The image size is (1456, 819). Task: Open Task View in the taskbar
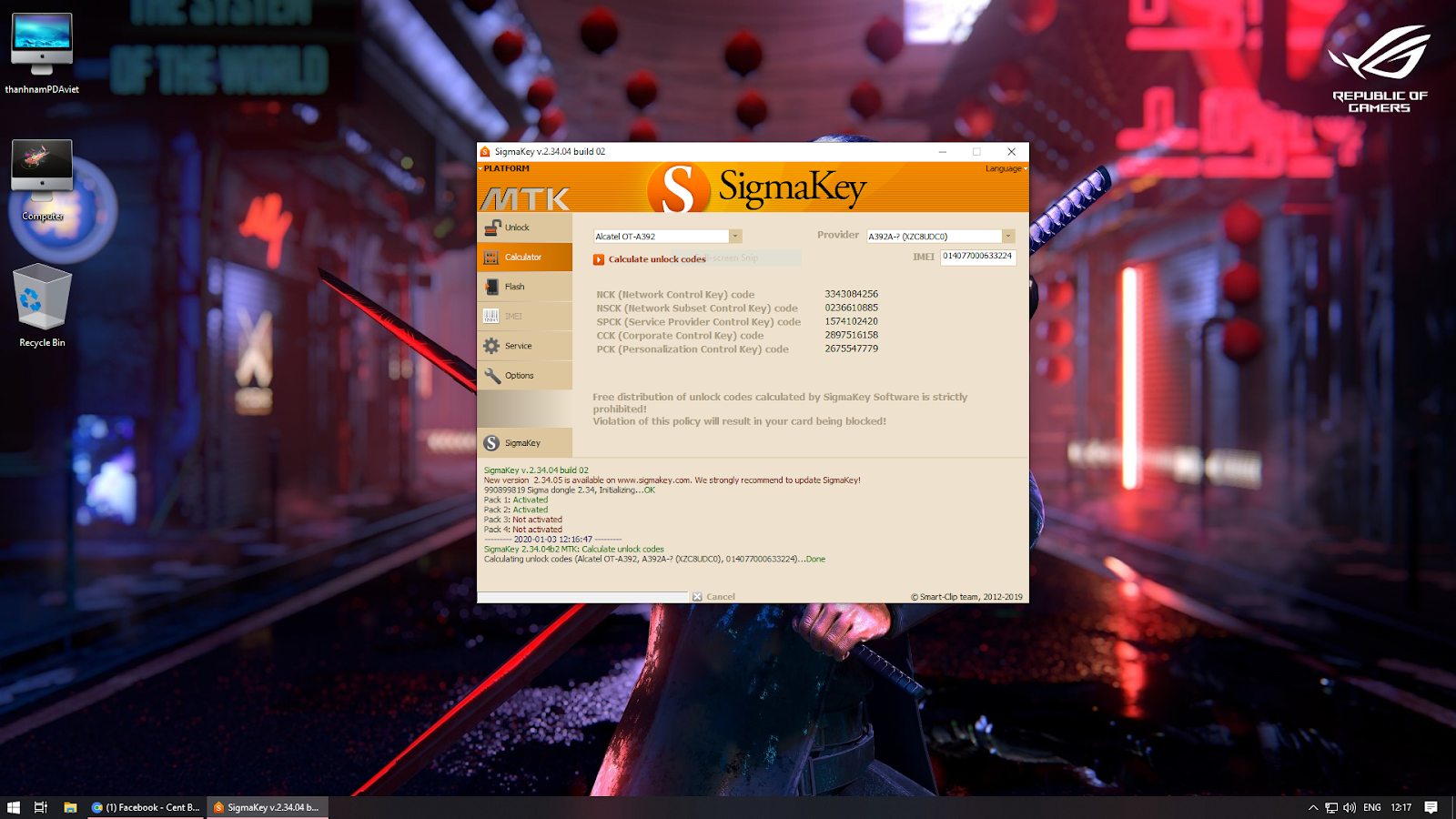pos(41,807)
